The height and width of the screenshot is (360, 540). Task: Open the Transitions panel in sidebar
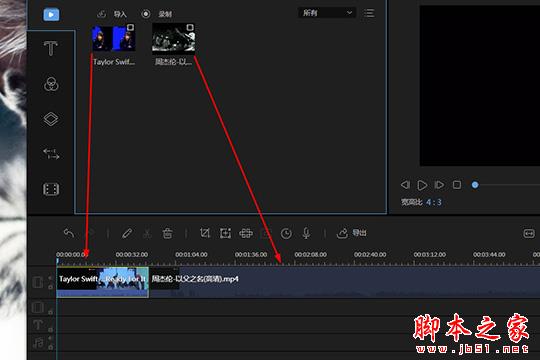[51, 154]
